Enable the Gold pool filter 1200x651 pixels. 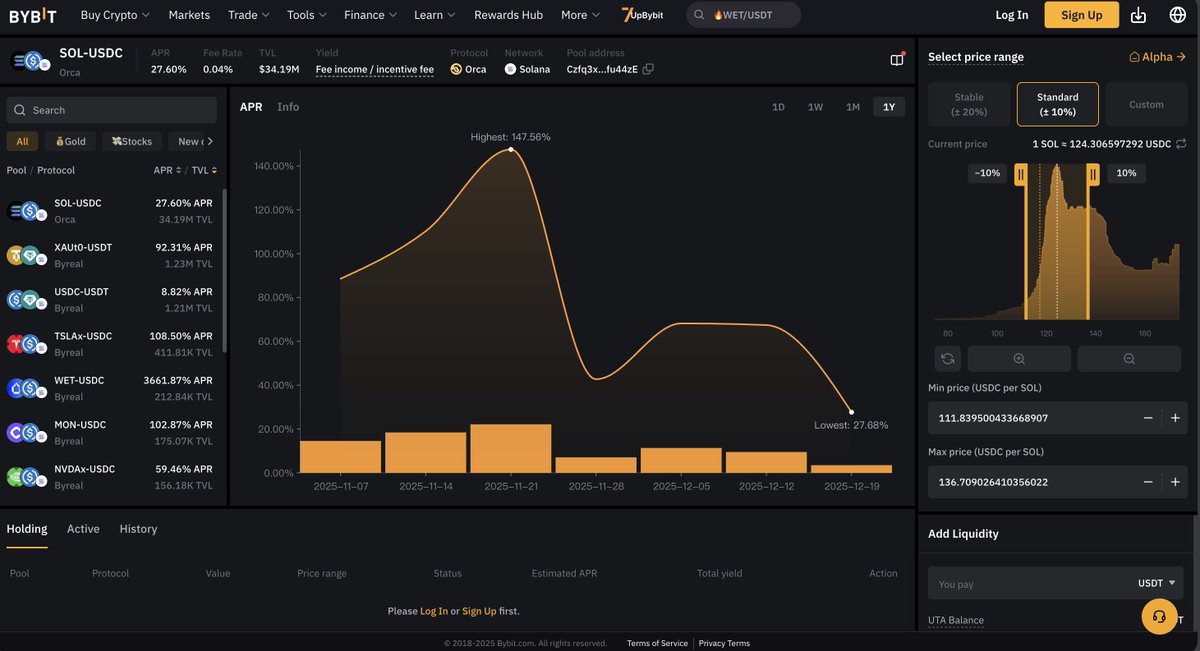pyautogui.click(x=69, y=140)
